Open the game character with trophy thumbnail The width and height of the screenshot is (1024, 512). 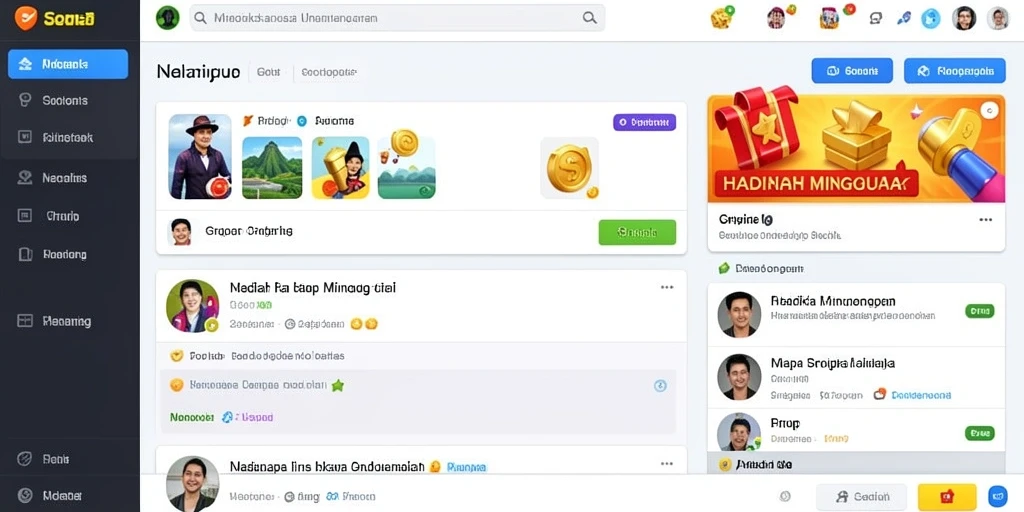(340, 167)
